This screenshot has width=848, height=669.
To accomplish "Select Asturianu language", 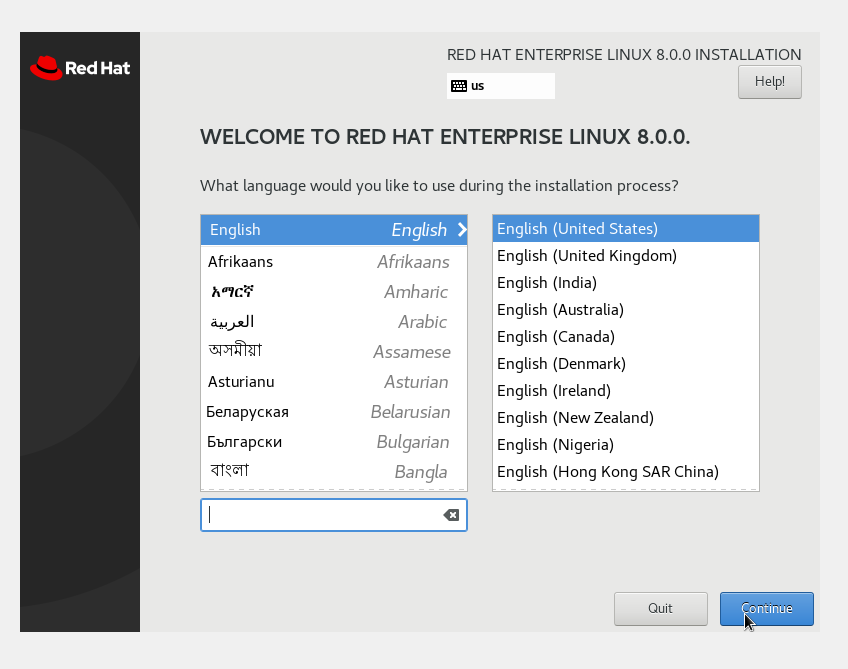I will pos(333,382).
